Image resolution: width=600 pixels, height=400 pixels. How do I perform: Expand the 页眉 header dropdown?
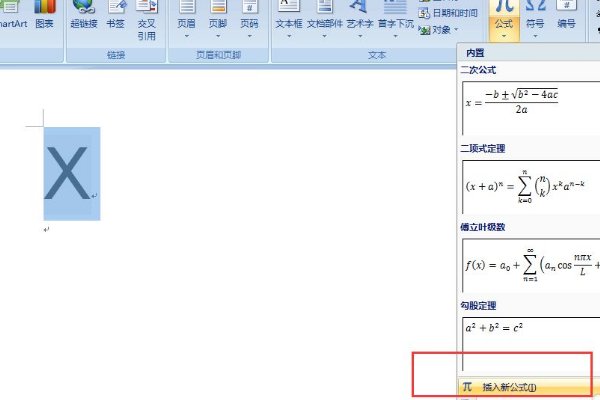coord(187,35)
